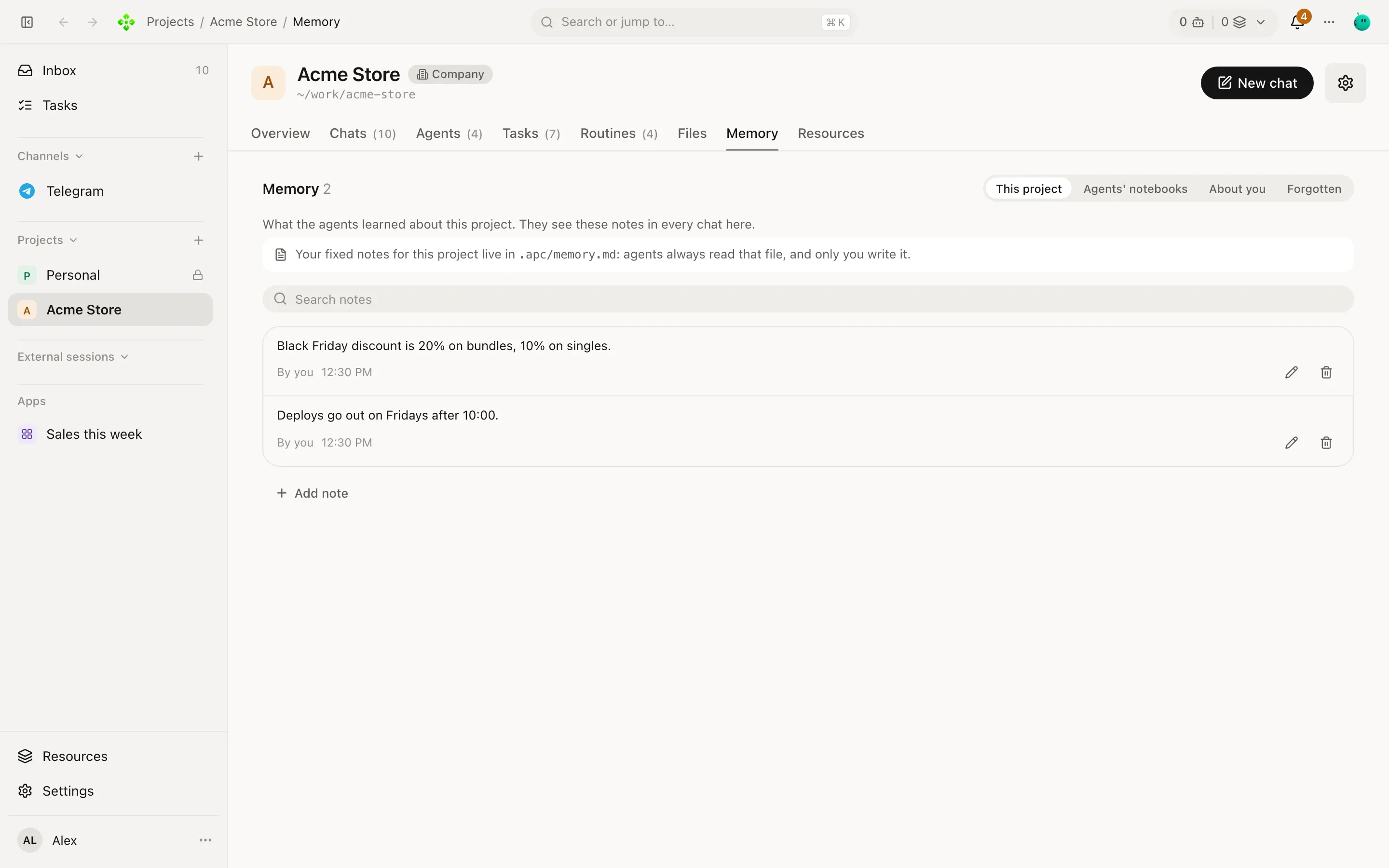Viewport: 1389px width, 868px height.
Task: Click the lock icon beside Personal
Action: pos(197,275)
